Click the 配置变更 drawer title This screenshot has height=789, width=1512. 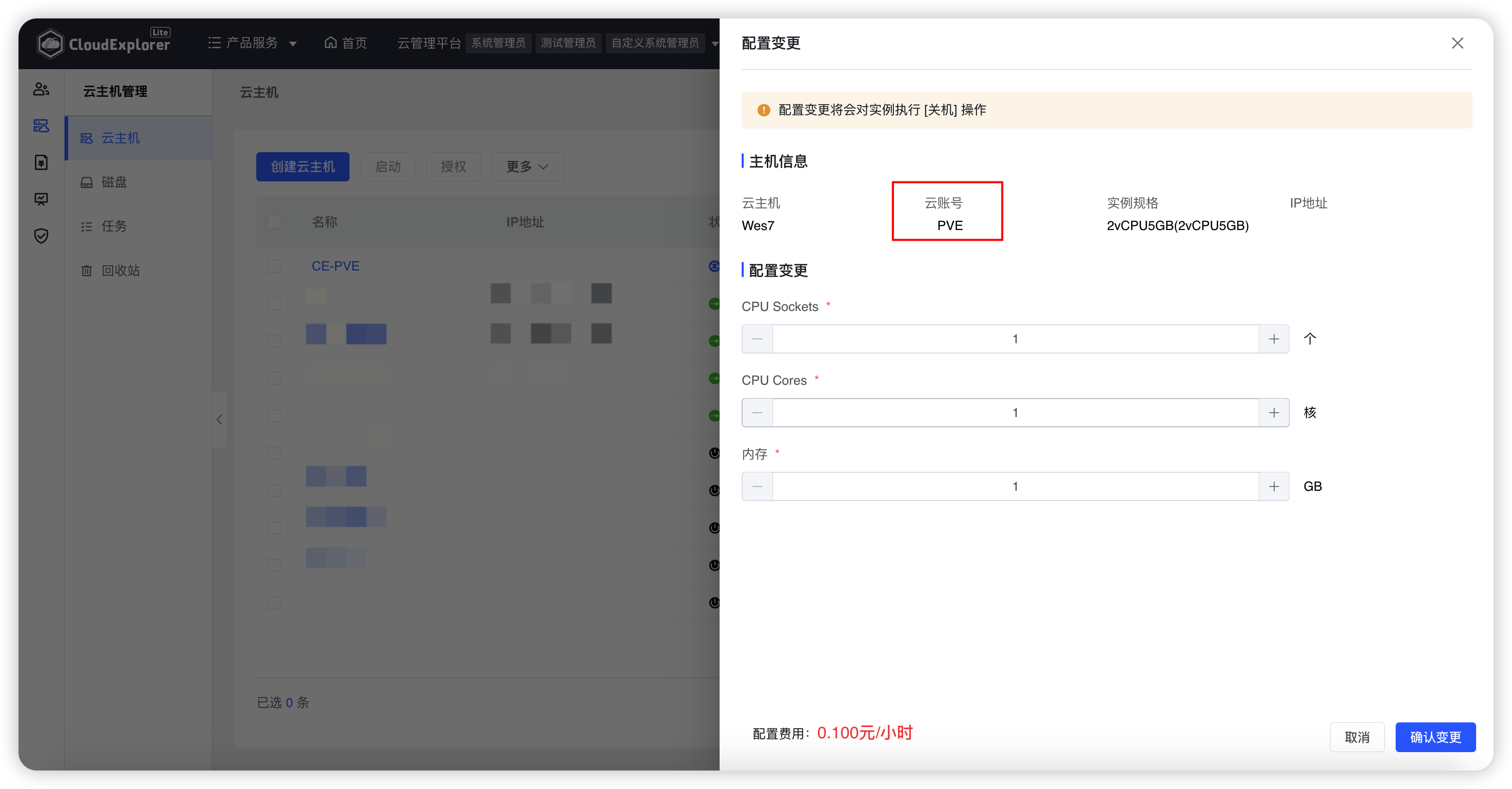(771, 44)
